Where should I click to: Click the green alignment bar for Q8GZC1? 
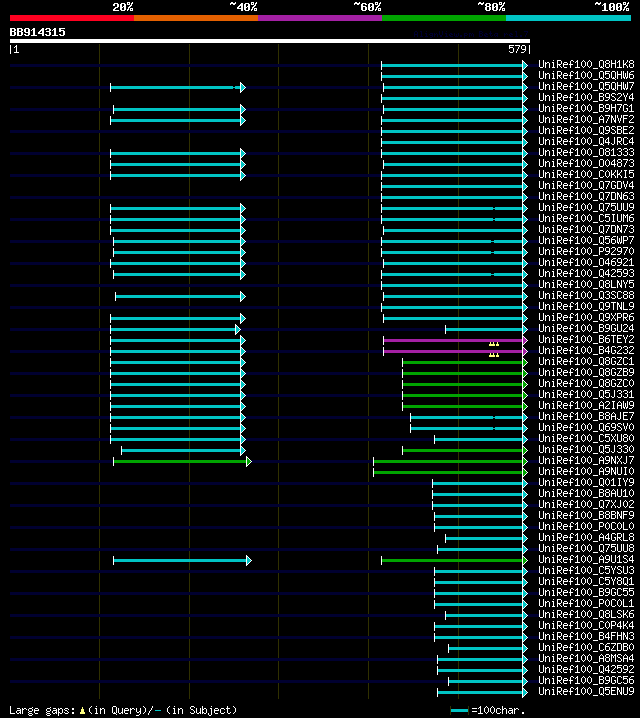click(x=465, y=362)
